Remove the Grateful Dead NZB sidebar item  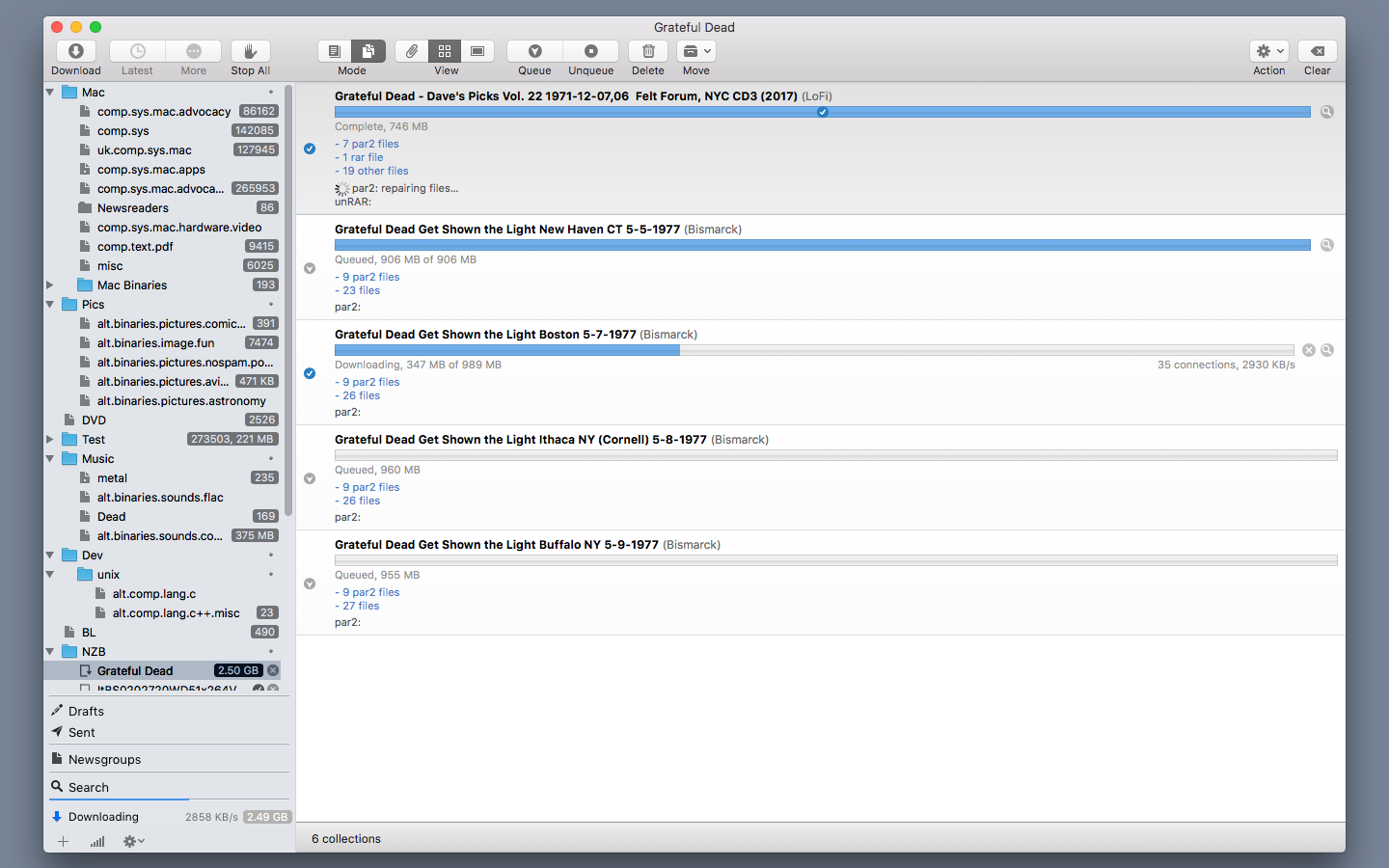pos(273,670)
